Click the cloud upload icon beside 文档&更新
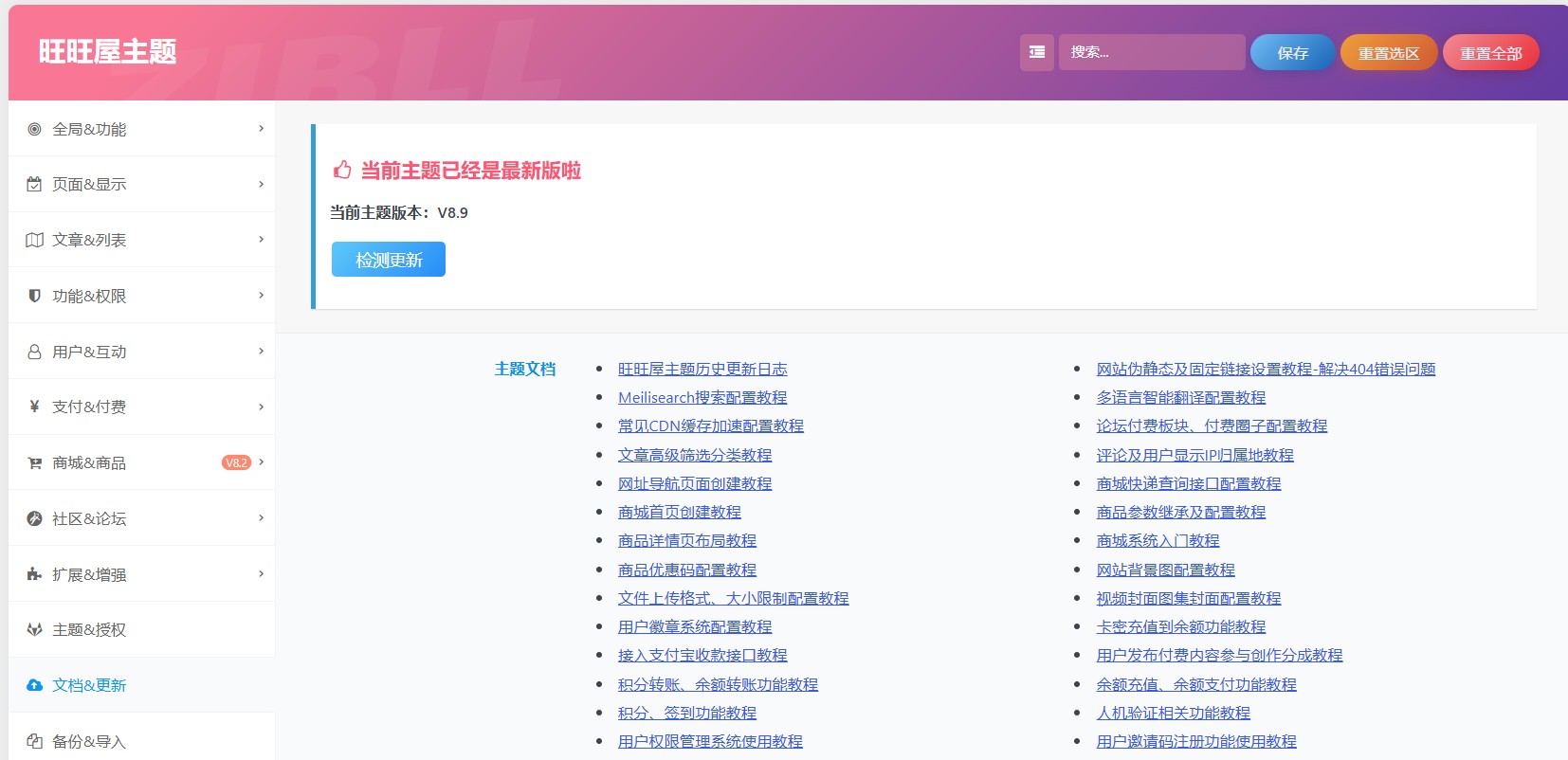1568x760 pixels. click(34, 685)
